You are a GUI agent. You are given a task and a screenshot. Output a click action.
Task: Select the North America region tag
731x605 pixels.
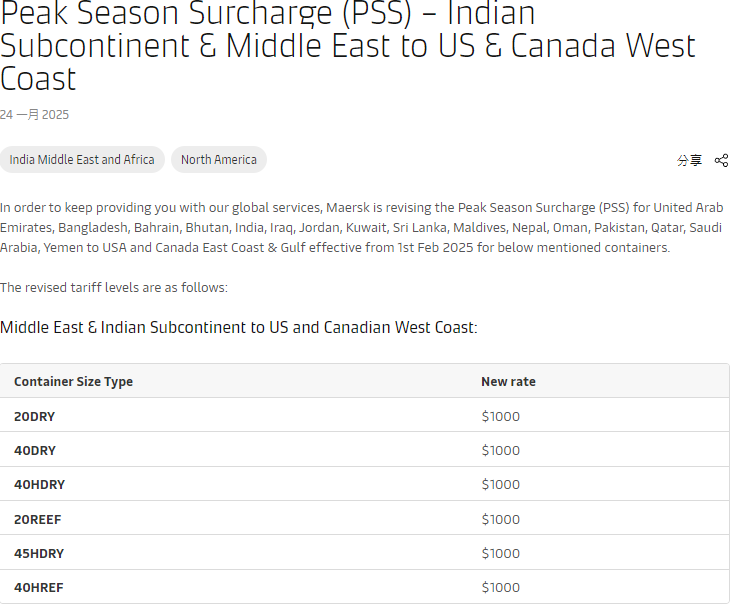tap(218, 160)
